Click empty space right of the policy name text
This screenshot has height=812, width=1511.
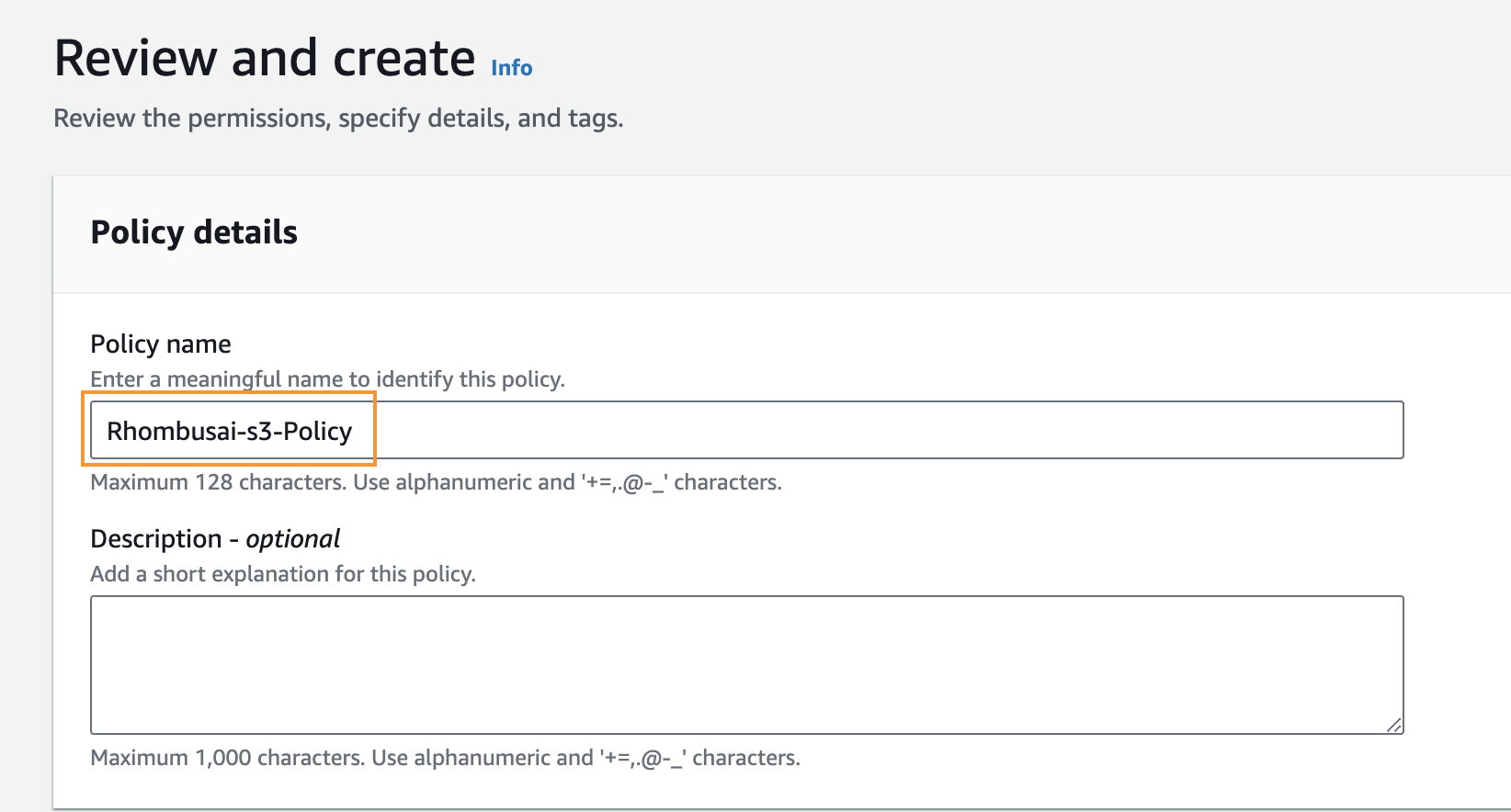[873, 430]
